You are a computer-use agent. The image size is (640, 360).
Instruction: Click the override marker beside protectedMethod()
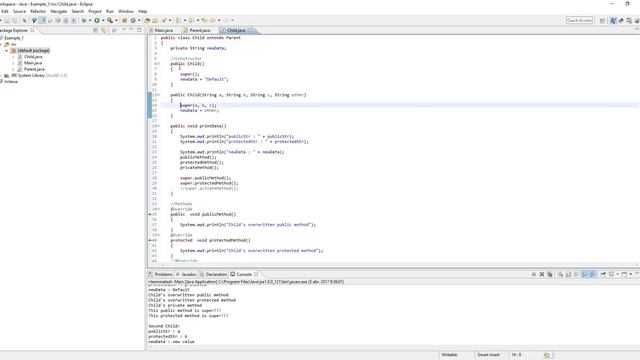pos(150,240)
